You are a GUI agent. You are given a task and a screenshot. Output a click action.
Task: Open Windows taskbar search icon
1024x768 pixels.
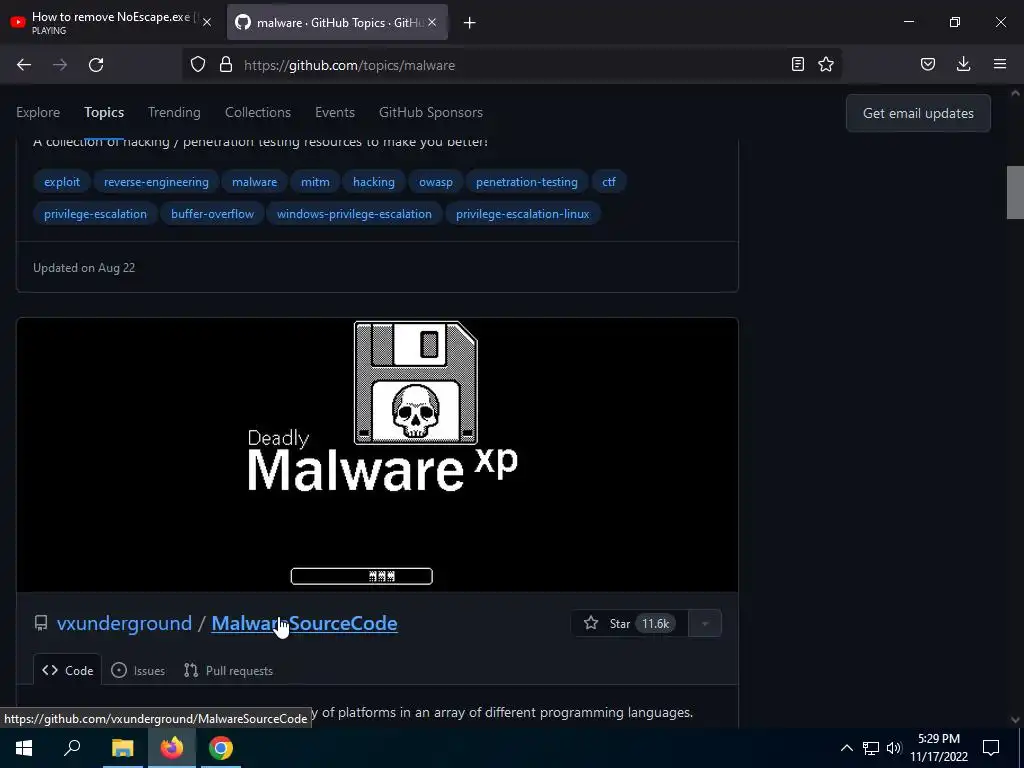tap(72, 748)
